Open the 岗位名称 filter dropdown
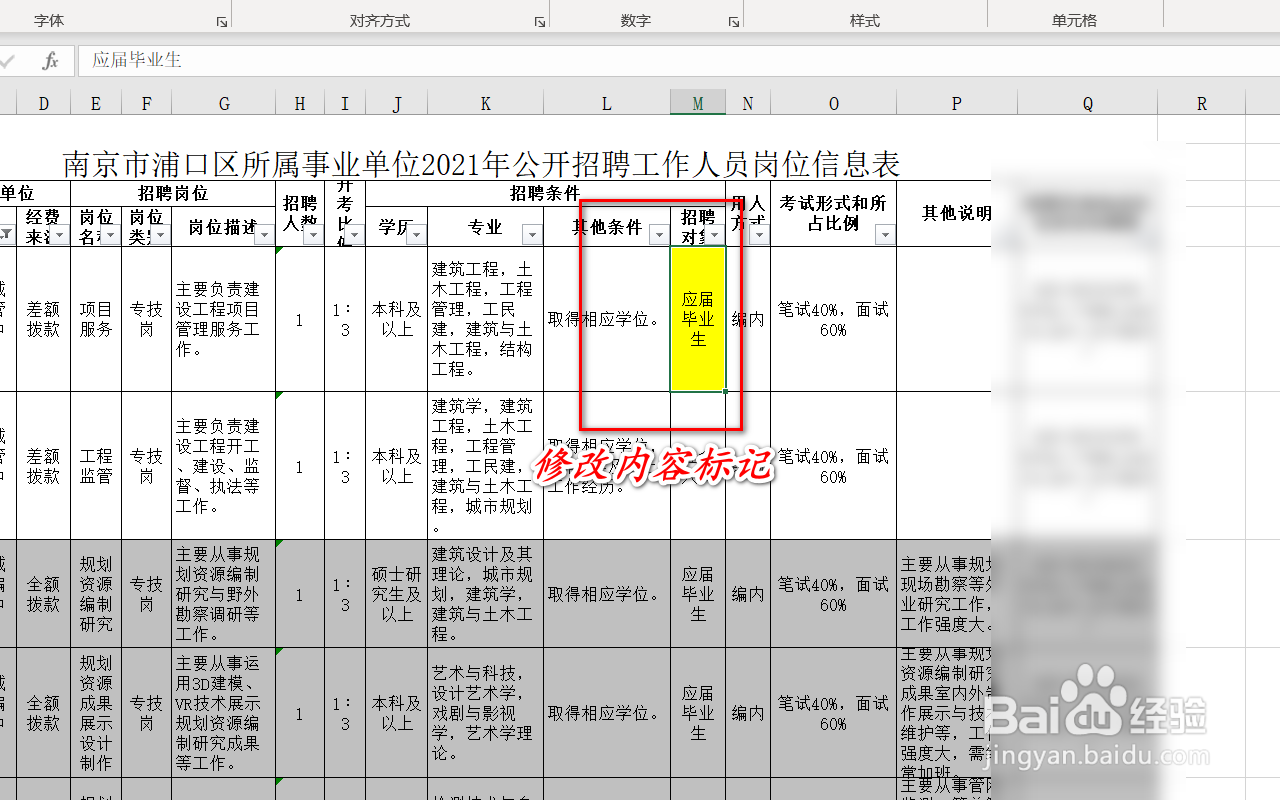 (x=111, y=235)
